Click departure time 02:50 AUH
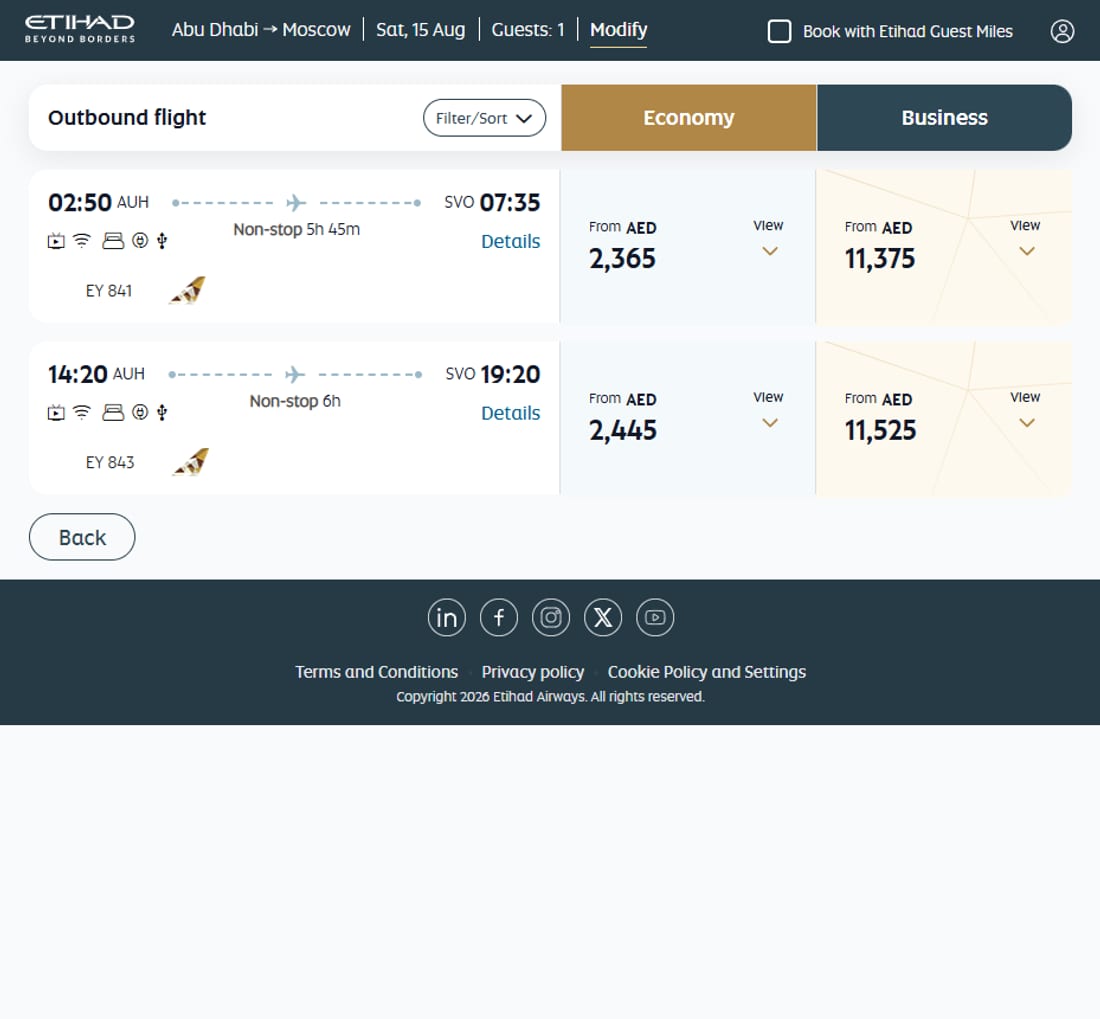The image size is (1100, 1019). pos(98,203)
